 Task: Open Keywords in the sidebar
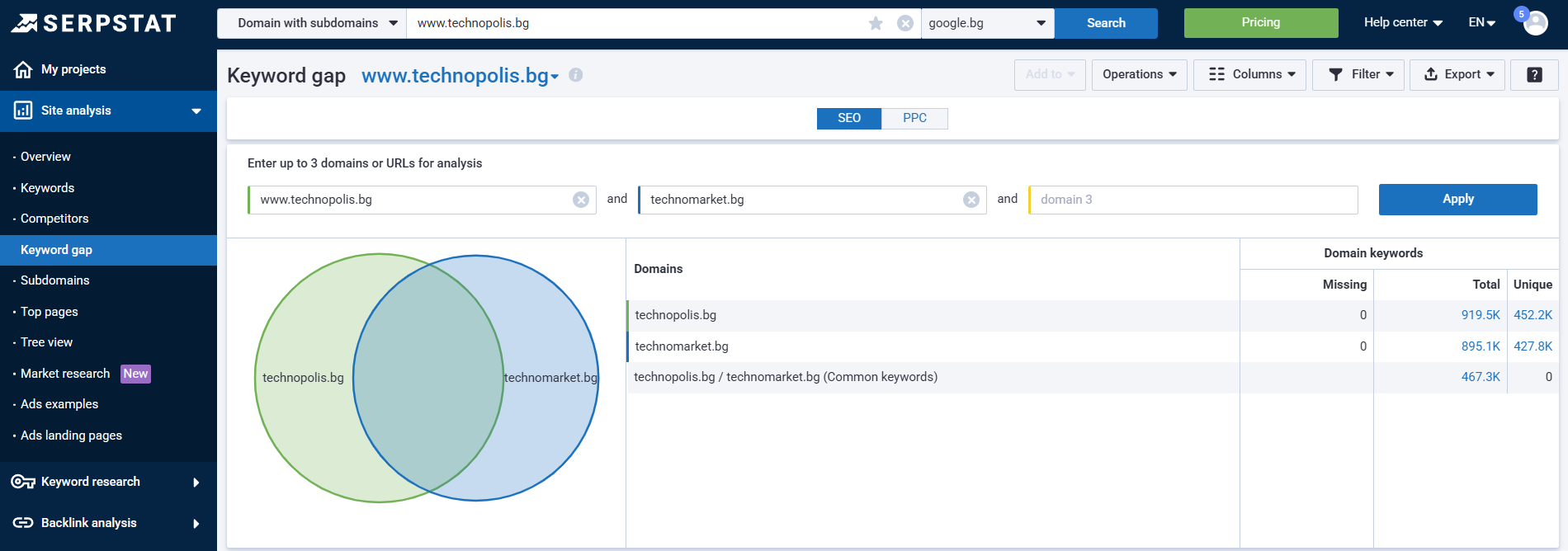coord(47,188)
